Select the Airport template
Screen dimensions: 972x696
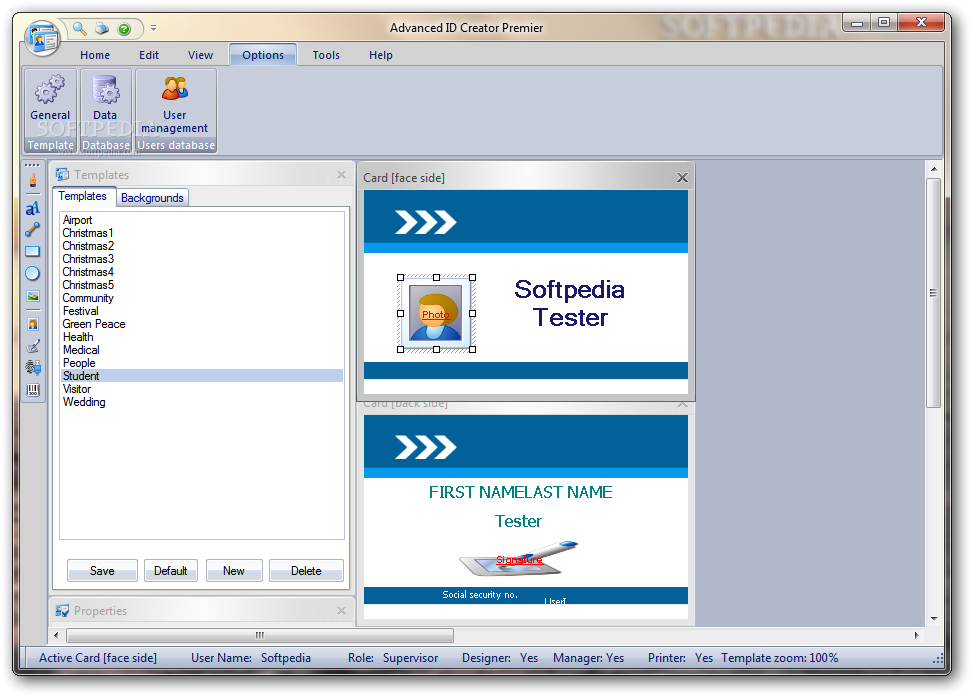(202, 220)
